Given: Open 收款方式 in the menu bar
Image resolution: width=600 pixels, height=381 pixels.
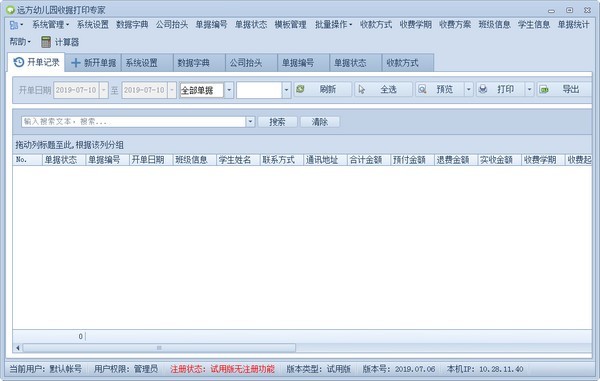Looking at the screenshot, I should point(376,25).
